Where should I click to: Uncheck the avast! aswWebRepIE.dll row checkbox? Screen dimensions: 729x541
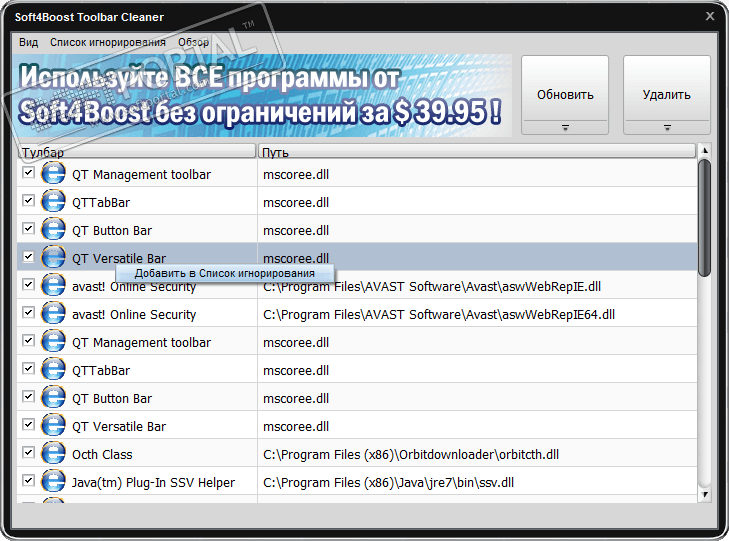[x=28, y=284]
